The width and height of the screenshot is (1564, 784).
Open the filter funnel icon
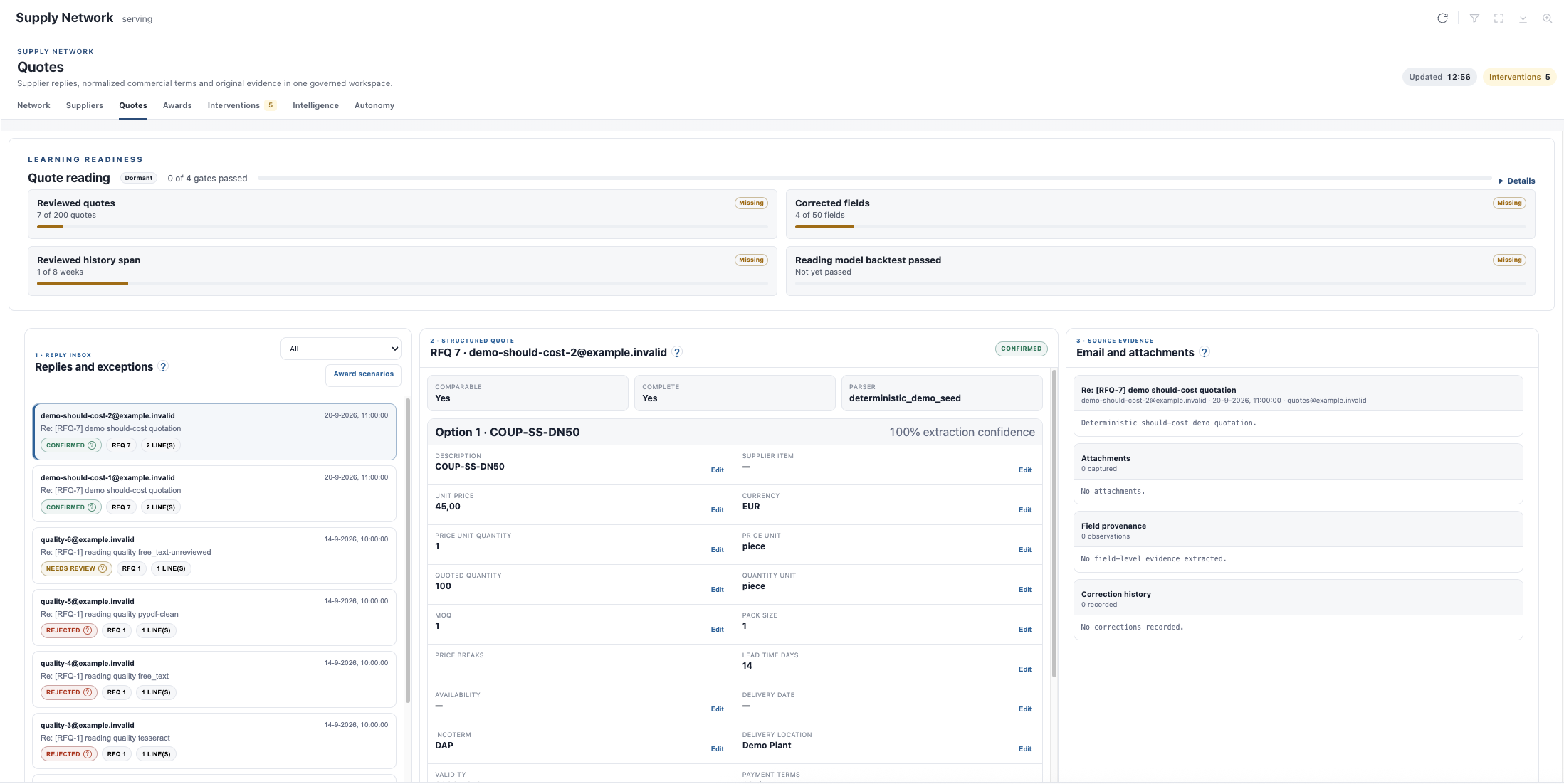point(1474,18)
